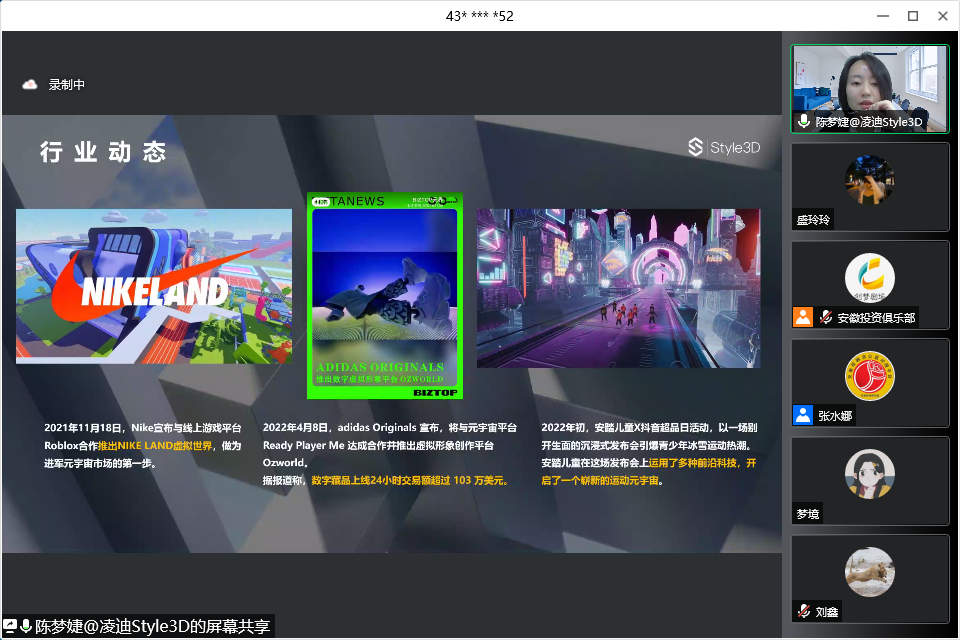Click microphone icon in screen share status bar

coord(26,626)
